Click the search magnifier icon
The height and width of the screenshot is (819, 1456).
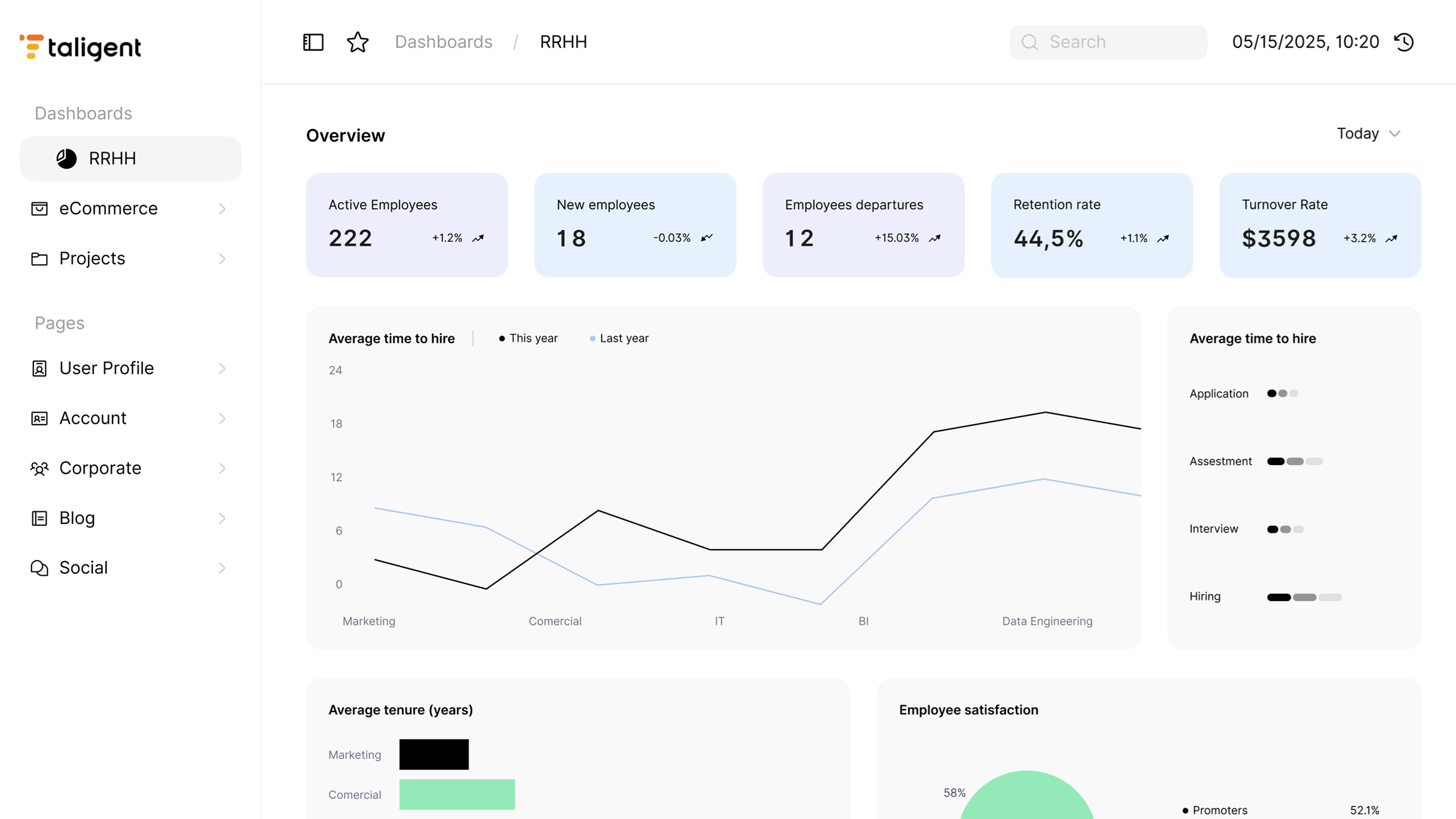click(x=1029, y=42)
